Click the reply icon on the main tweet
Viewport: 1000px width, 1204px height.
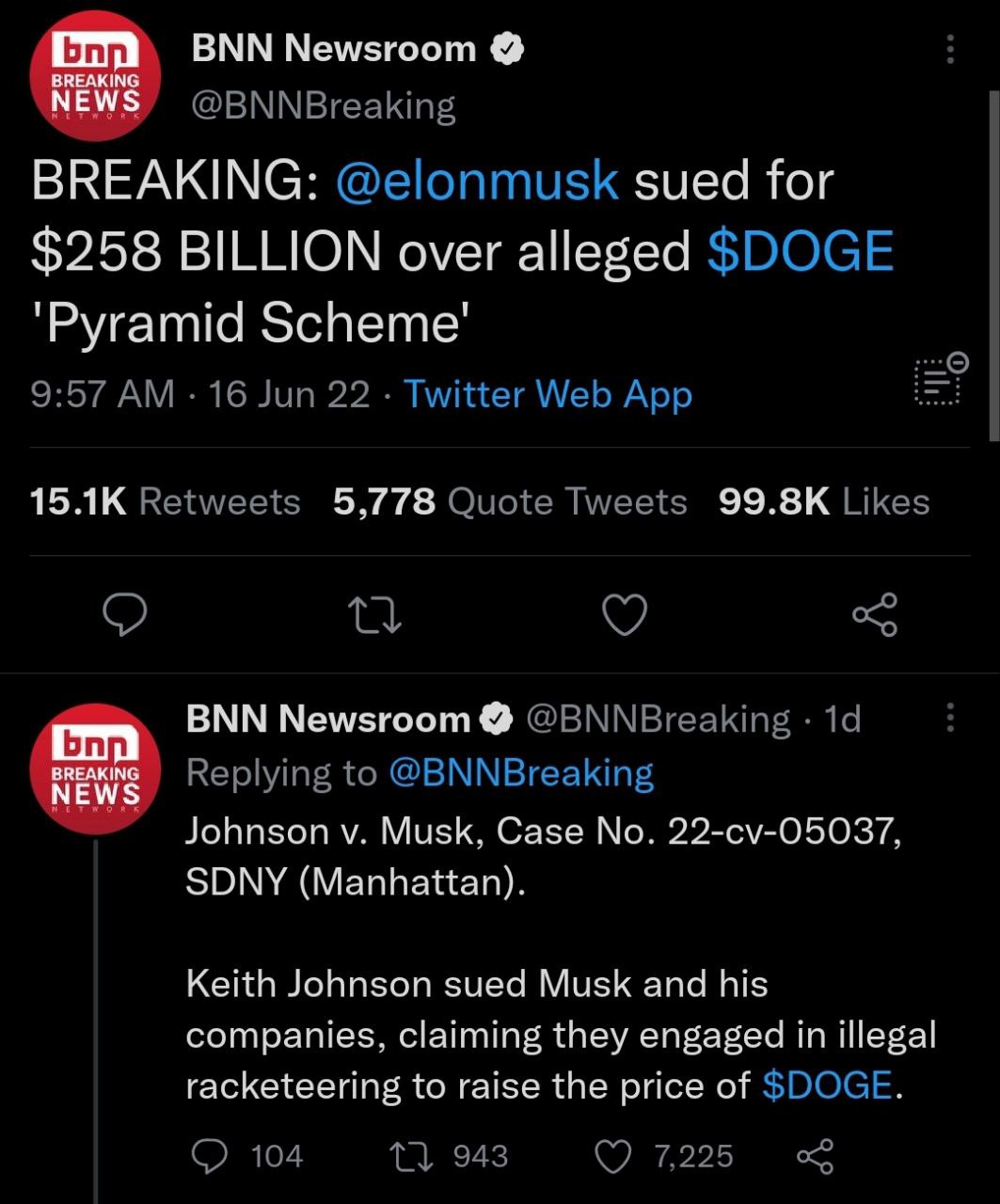[x=124, y=615]
